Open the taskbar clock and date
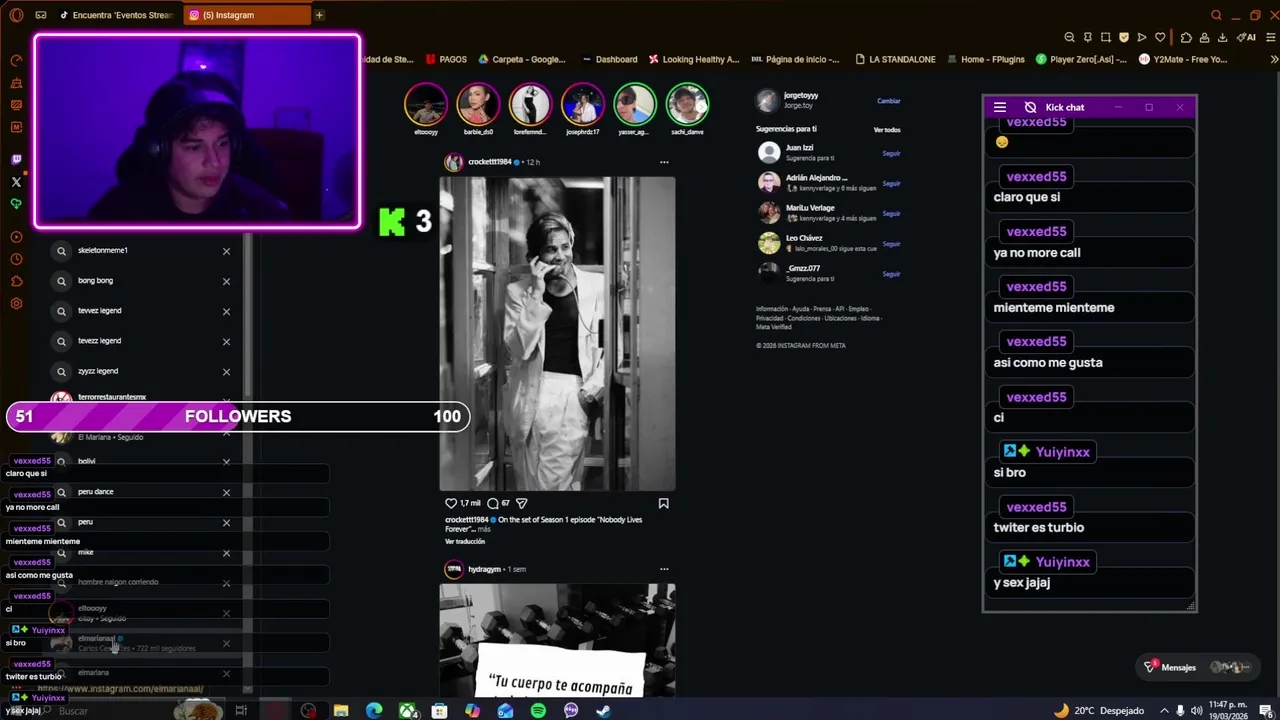Viewport: 1280px width, 720px height. point(1228,710)
